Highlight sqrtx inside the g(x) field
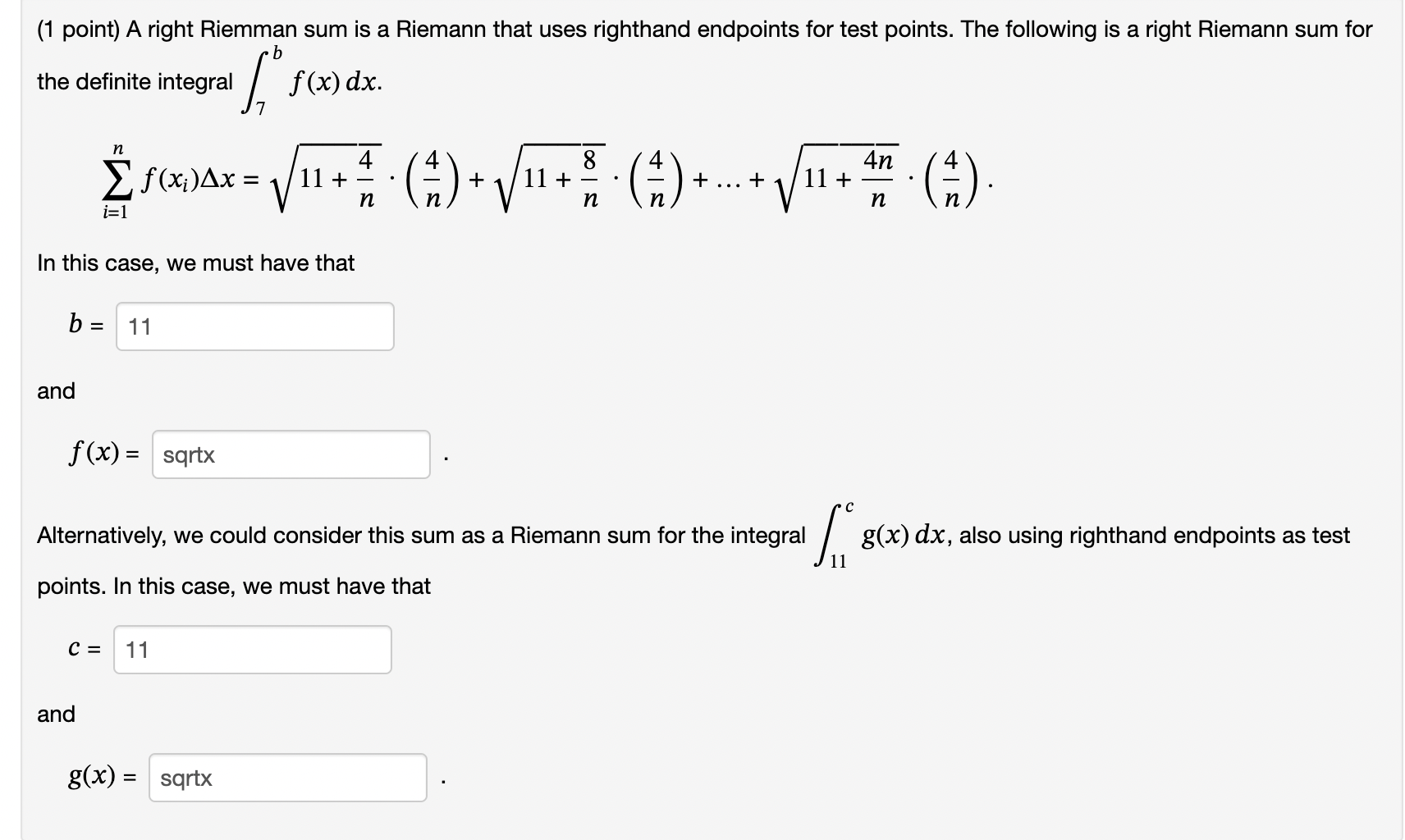The width and height of the screenshot is (1405, 840). (190, 777)
